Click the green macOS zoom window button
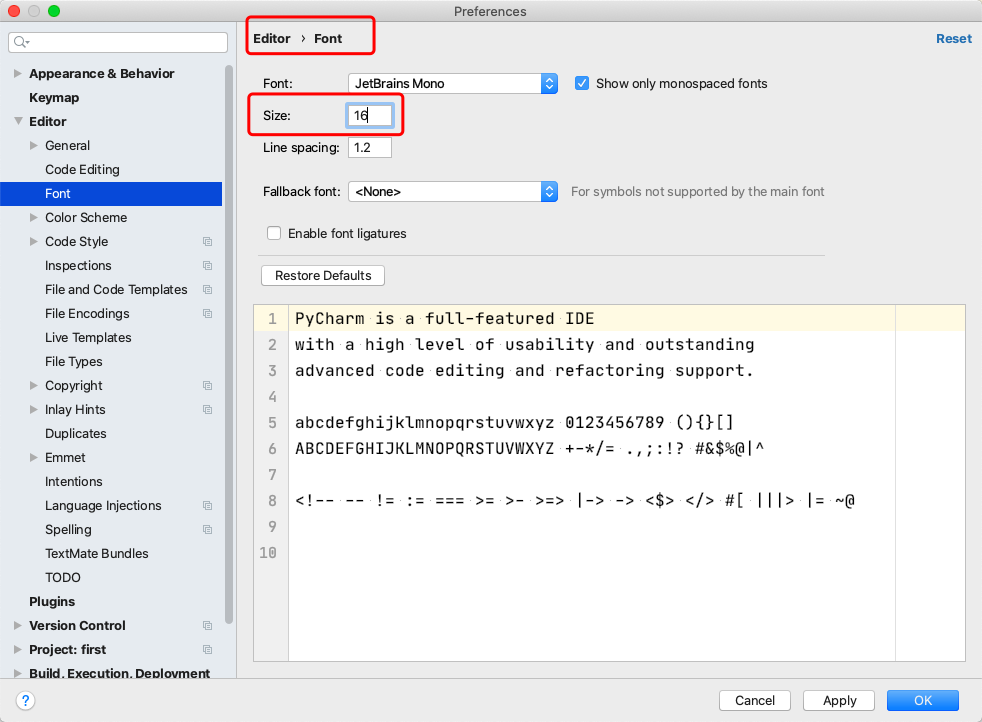 [54, 11]
